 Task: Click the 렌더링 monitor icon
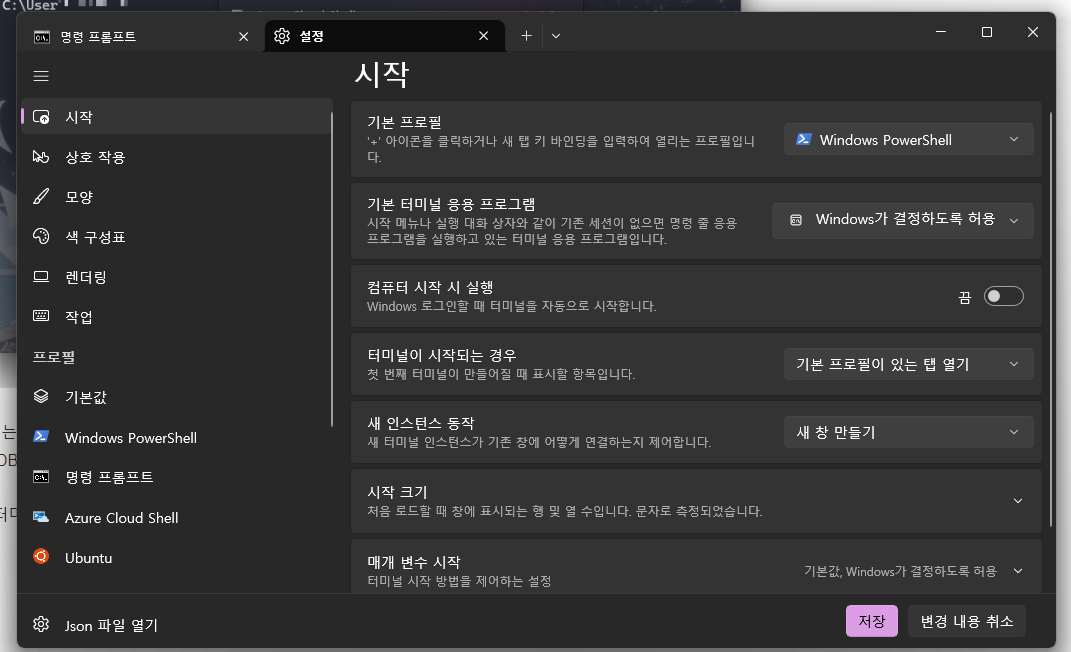pos(41,277)
